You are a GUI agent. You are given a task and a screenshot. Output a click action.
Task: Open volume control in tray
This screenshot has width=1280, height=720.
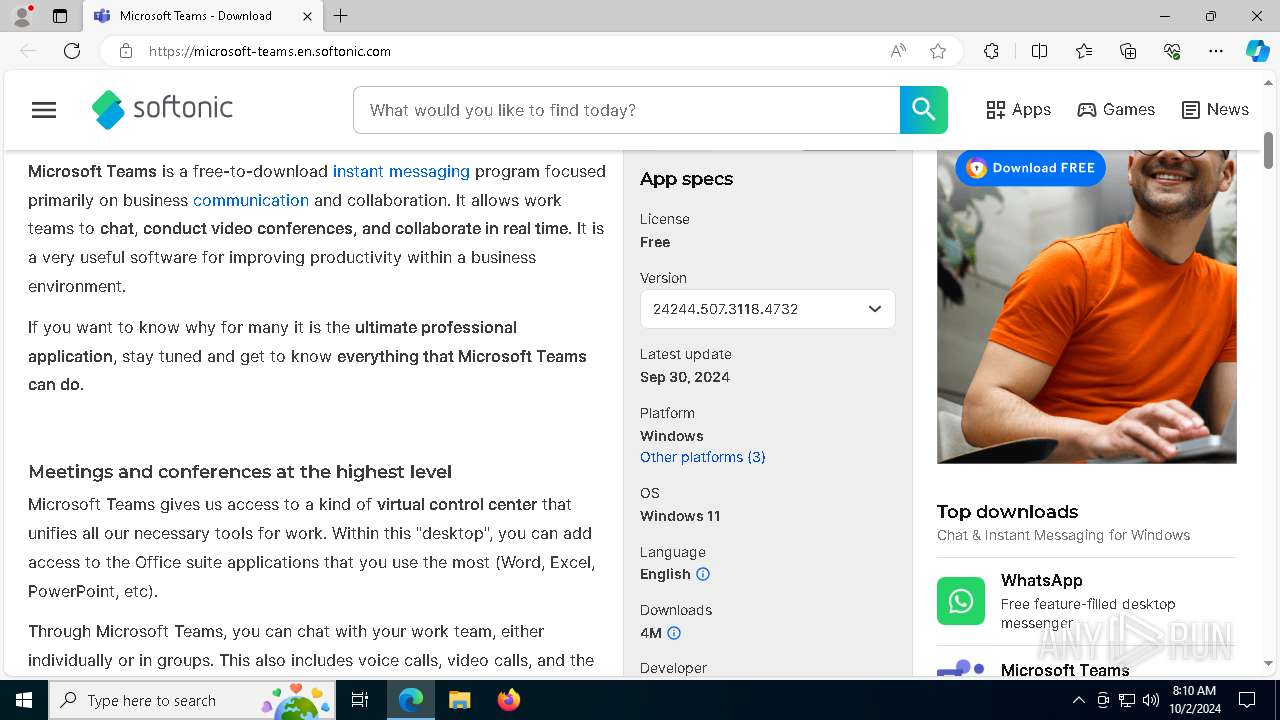(x=1151, y=700)
